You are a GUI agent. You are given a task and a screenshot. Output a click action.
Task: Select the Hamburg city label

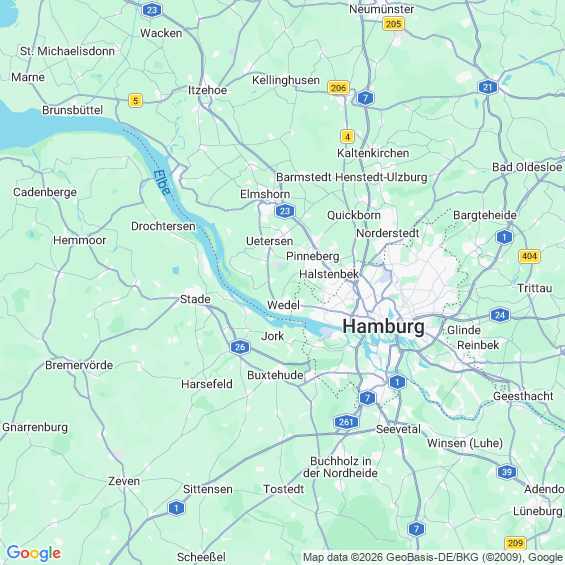pyautogui.click(x=383, y=326)
